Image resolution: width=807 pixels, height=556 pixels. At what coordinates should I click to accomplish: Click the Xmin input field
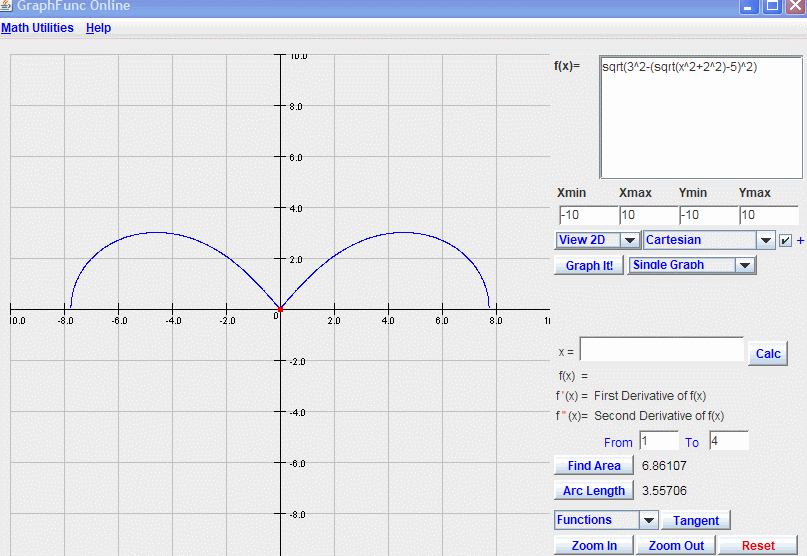pyautogui.click(x=588, y=215)
